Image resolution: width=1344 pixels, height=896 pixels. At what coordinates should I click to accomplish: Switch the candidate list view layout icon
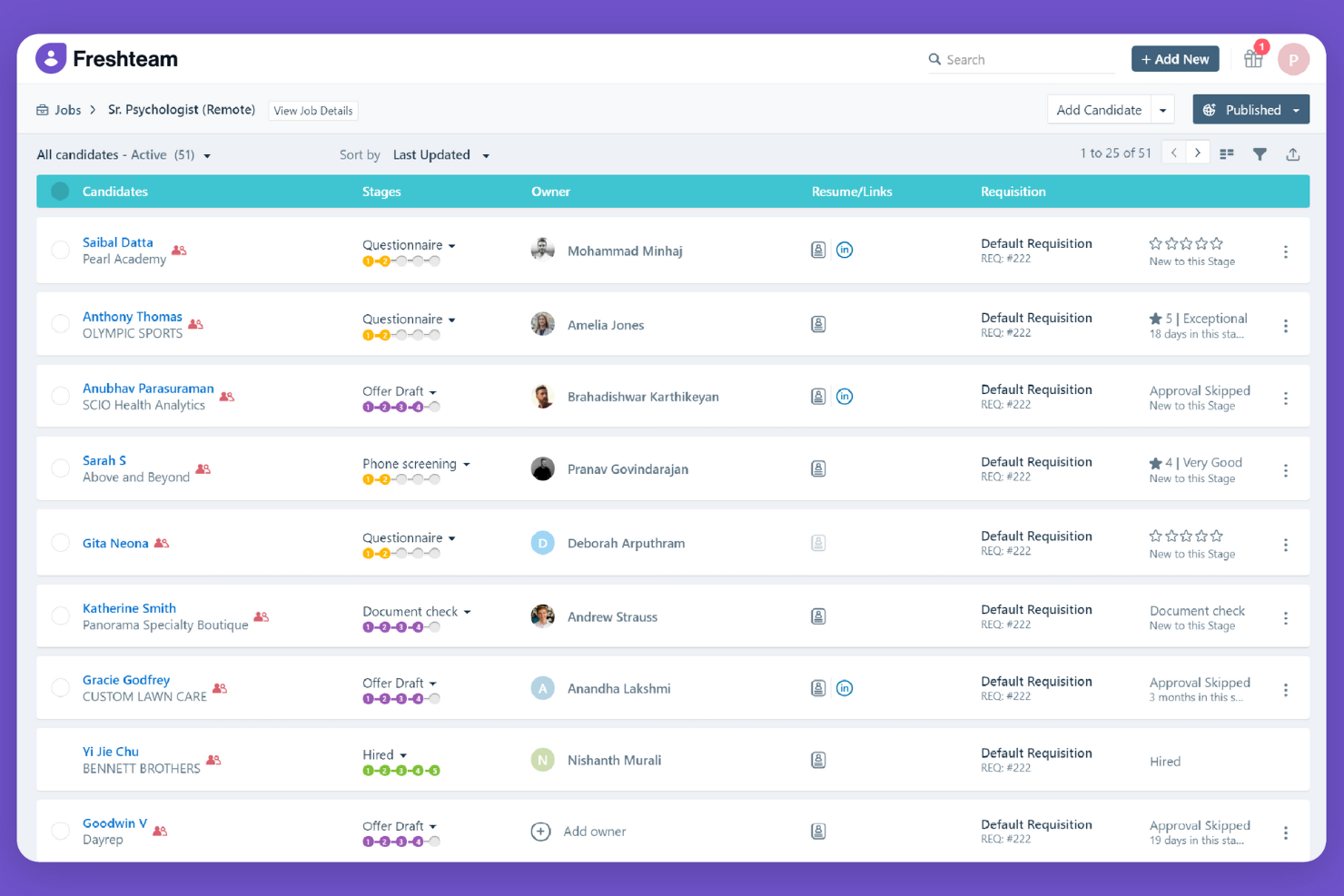1227,154
